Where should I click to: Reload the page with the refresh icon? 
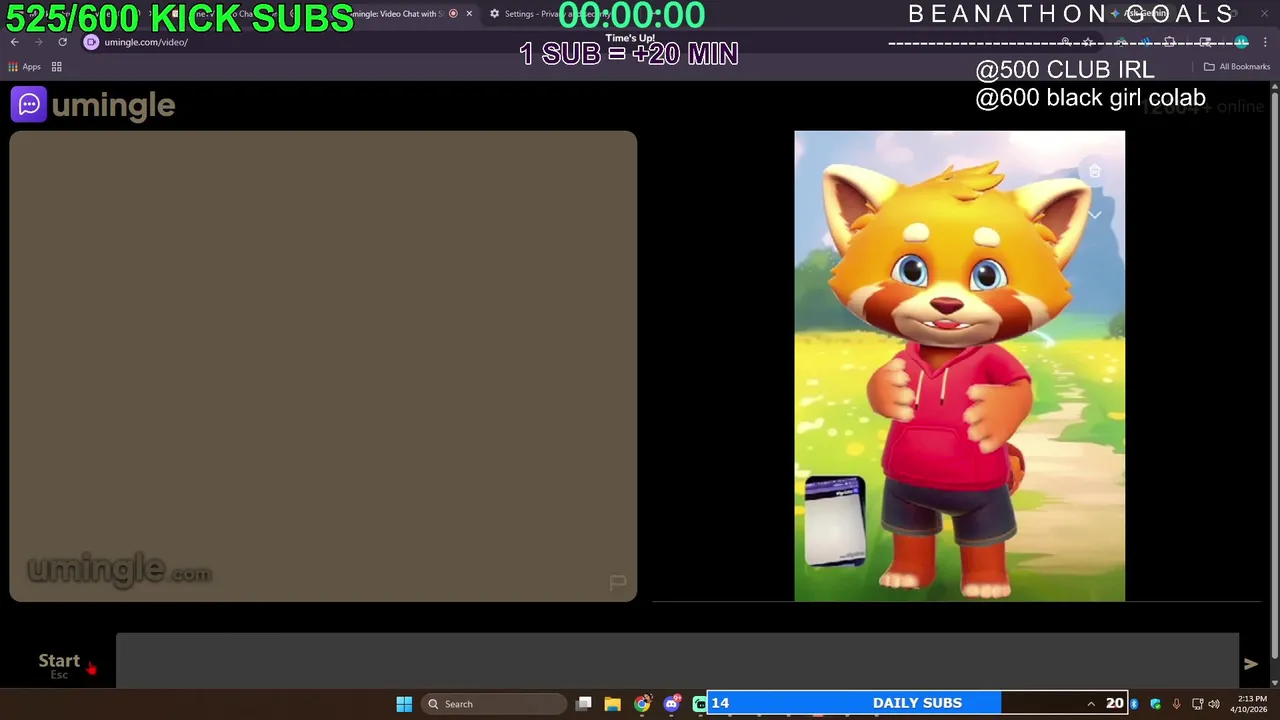[62, 42]
